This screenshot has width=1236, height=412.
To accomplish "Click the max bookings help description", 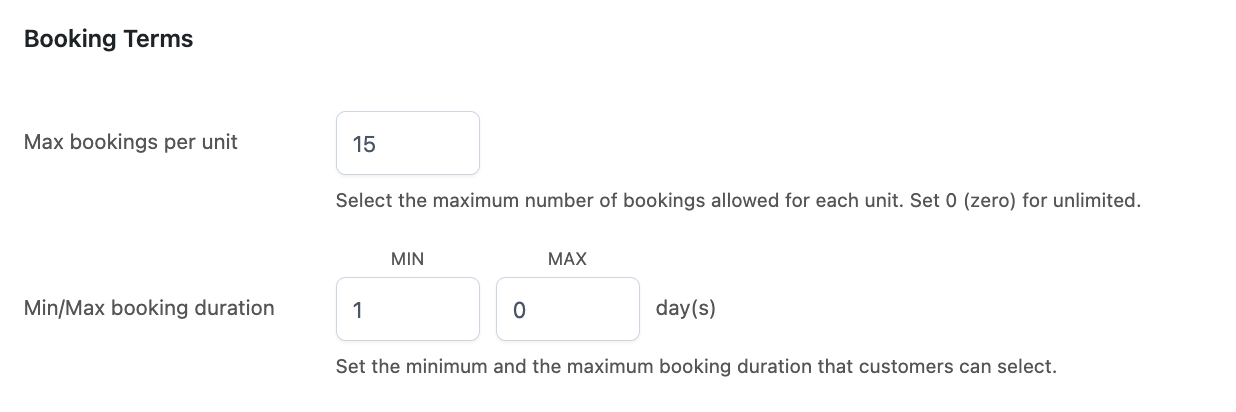I will 738,200.
